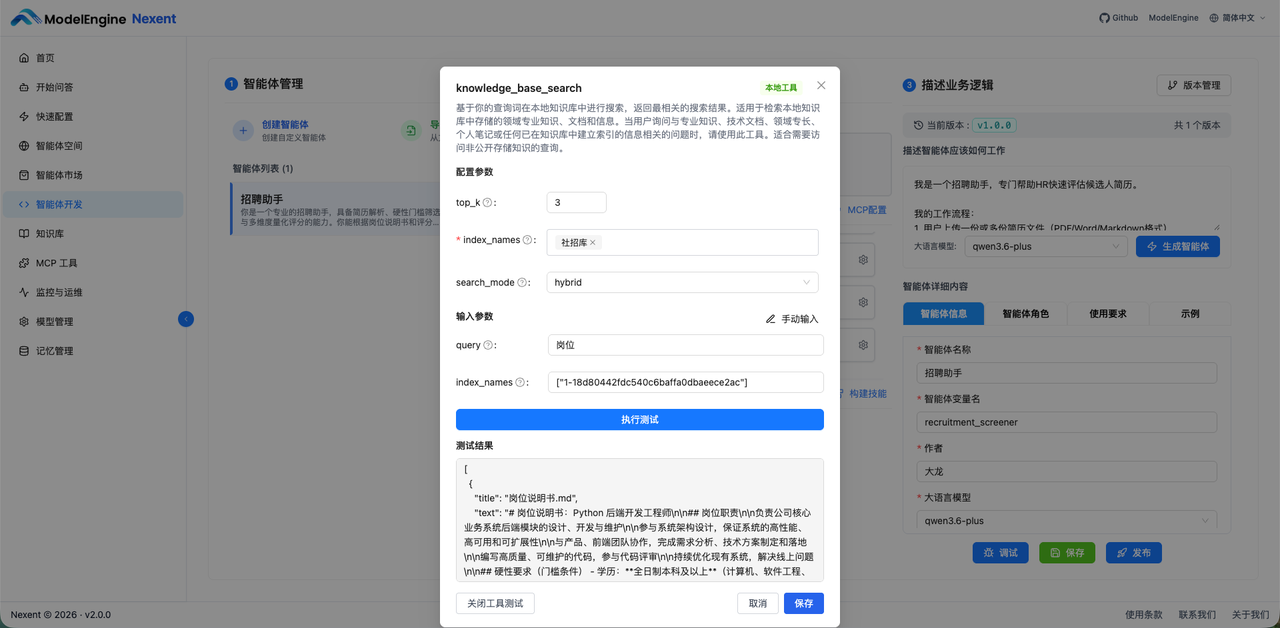Viewport: 1280px width, 628px height.
Task: Open the search_mode hybrid dropdown
Action: pyautogui.click(x=682, y=282)
